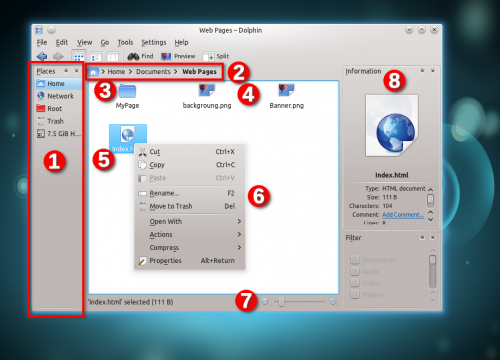500x360 pixels.
Task: Click the Index.html preview thumbnail
Action: [x=392, y=126]
